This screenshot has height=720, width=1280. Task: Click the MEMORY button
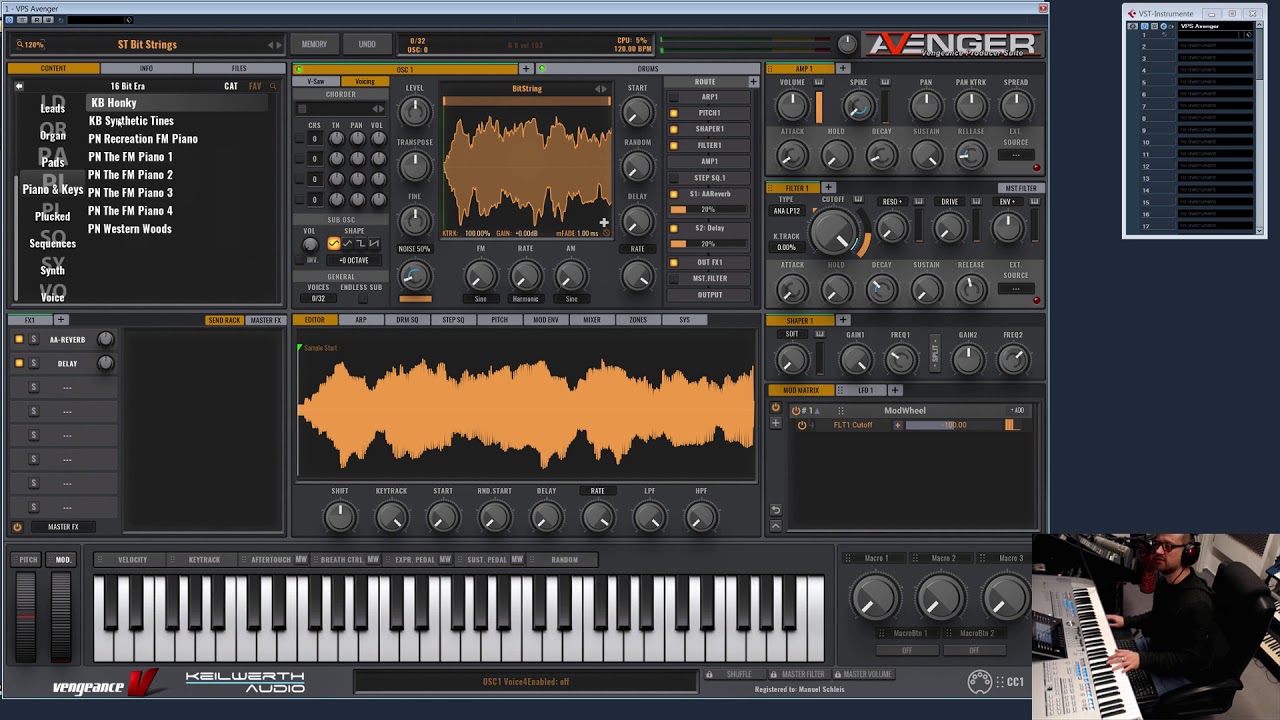click(x=314, y=44)
